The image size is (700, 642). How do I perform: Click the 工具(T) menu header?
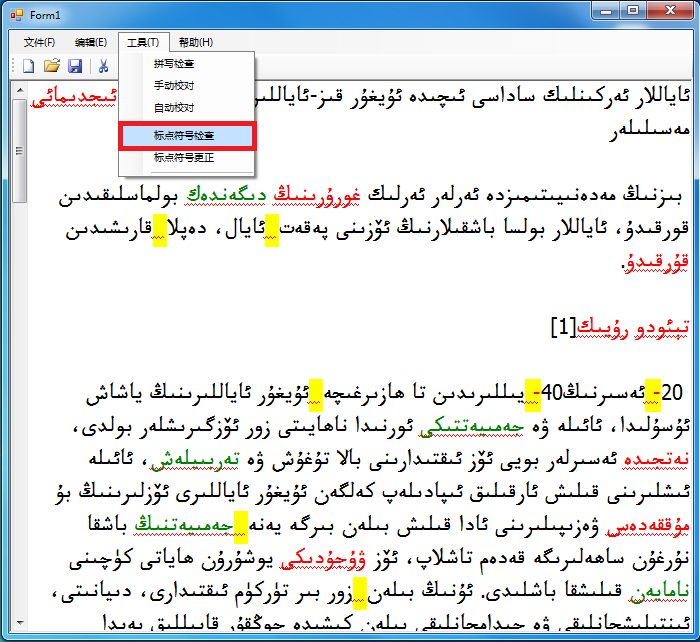pos(143,42)
